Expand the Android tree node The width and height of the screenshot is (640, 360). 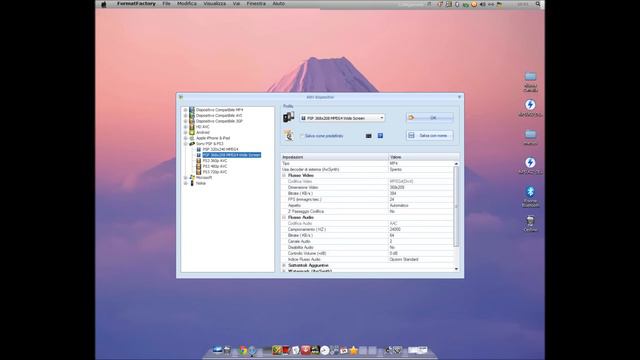pos(186,133)
